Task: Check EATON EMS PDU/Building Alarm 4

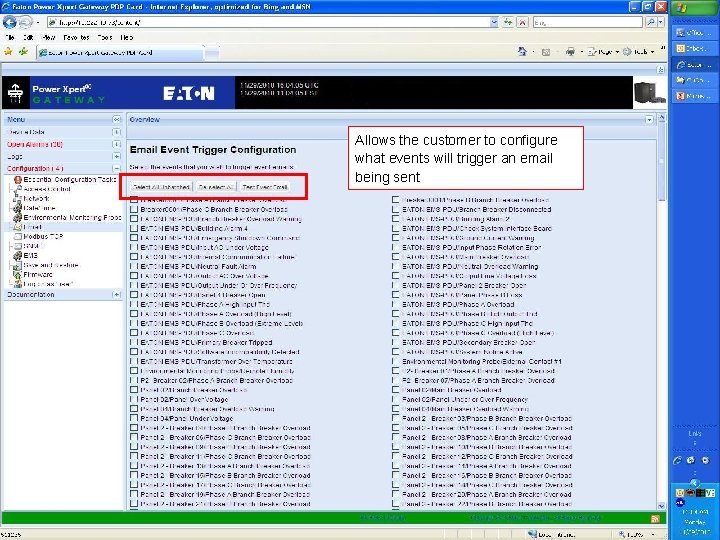Action: (x=134, y=228)
